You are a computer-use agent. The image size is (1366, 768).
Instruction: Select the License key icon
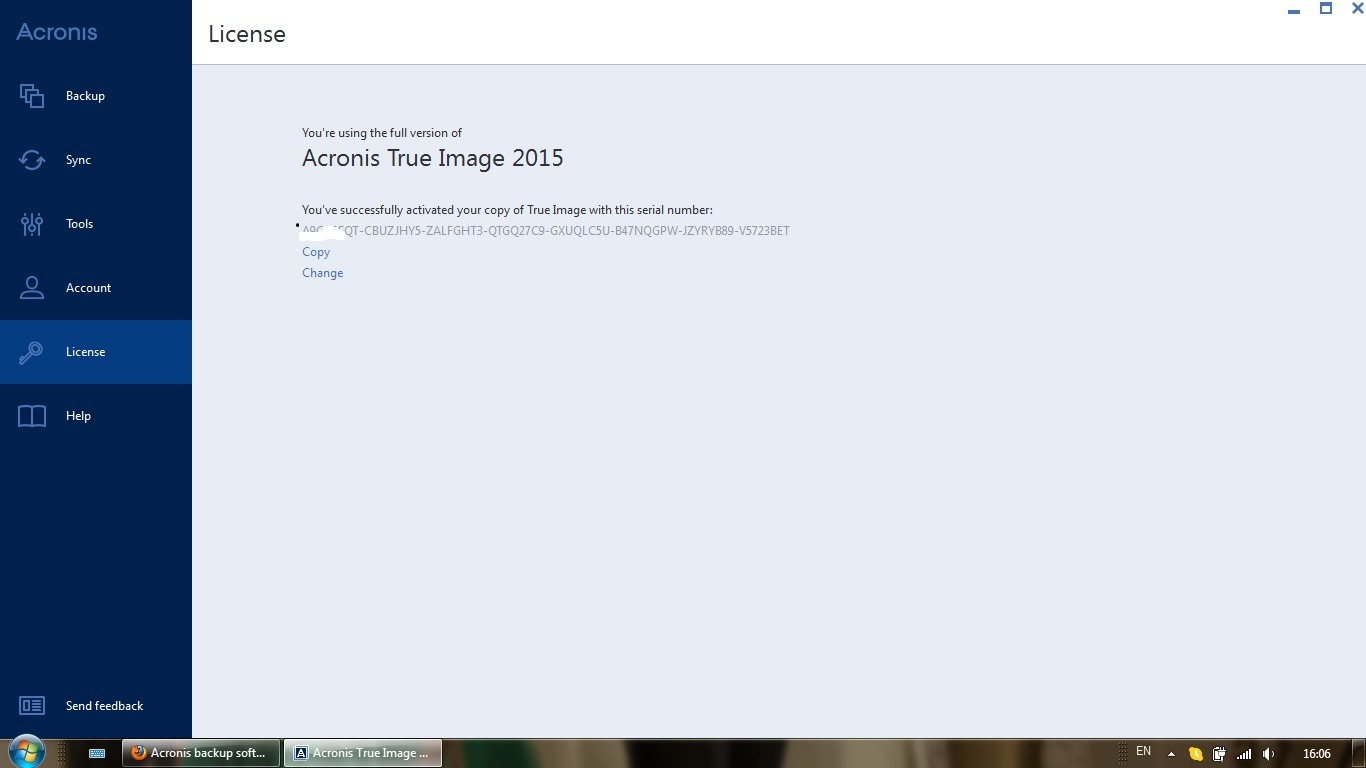[x=32, y=352]
